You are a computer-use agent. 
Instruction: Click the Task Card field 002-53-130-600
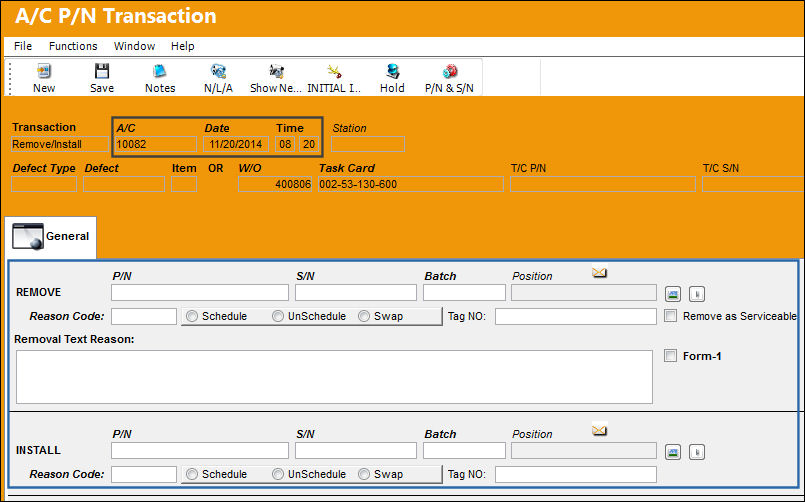411,184
